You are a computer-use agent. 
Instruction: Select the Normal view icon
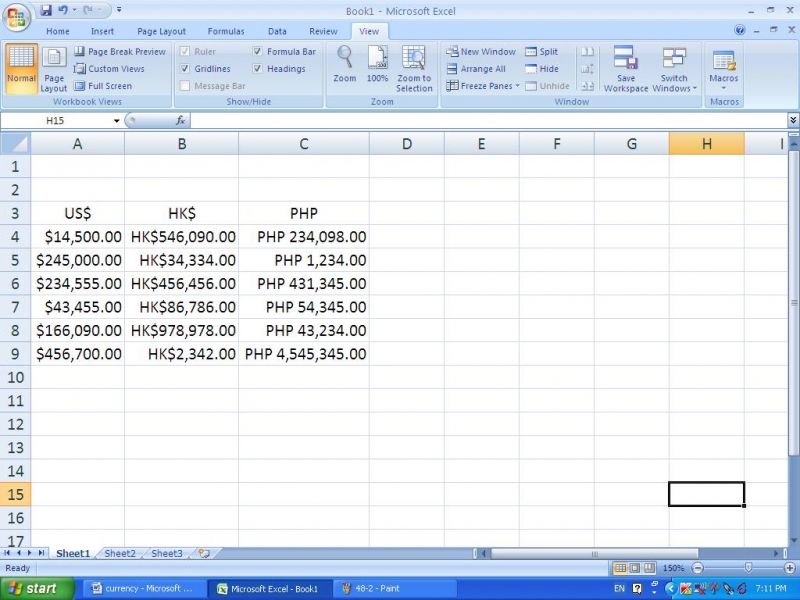pyautogui.click(x=20, y=68)
